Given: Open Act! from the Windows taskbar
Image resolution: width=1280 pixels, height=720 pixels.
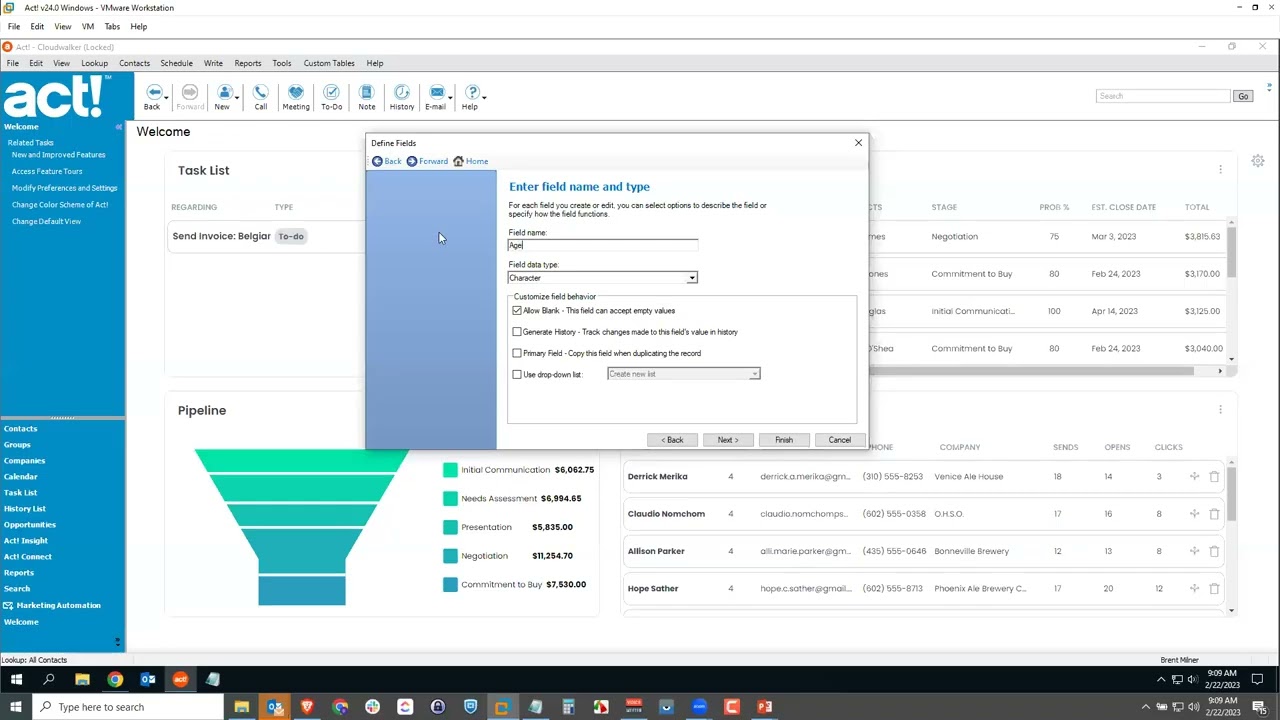Looking at the screenshot, I should point(180,679).
